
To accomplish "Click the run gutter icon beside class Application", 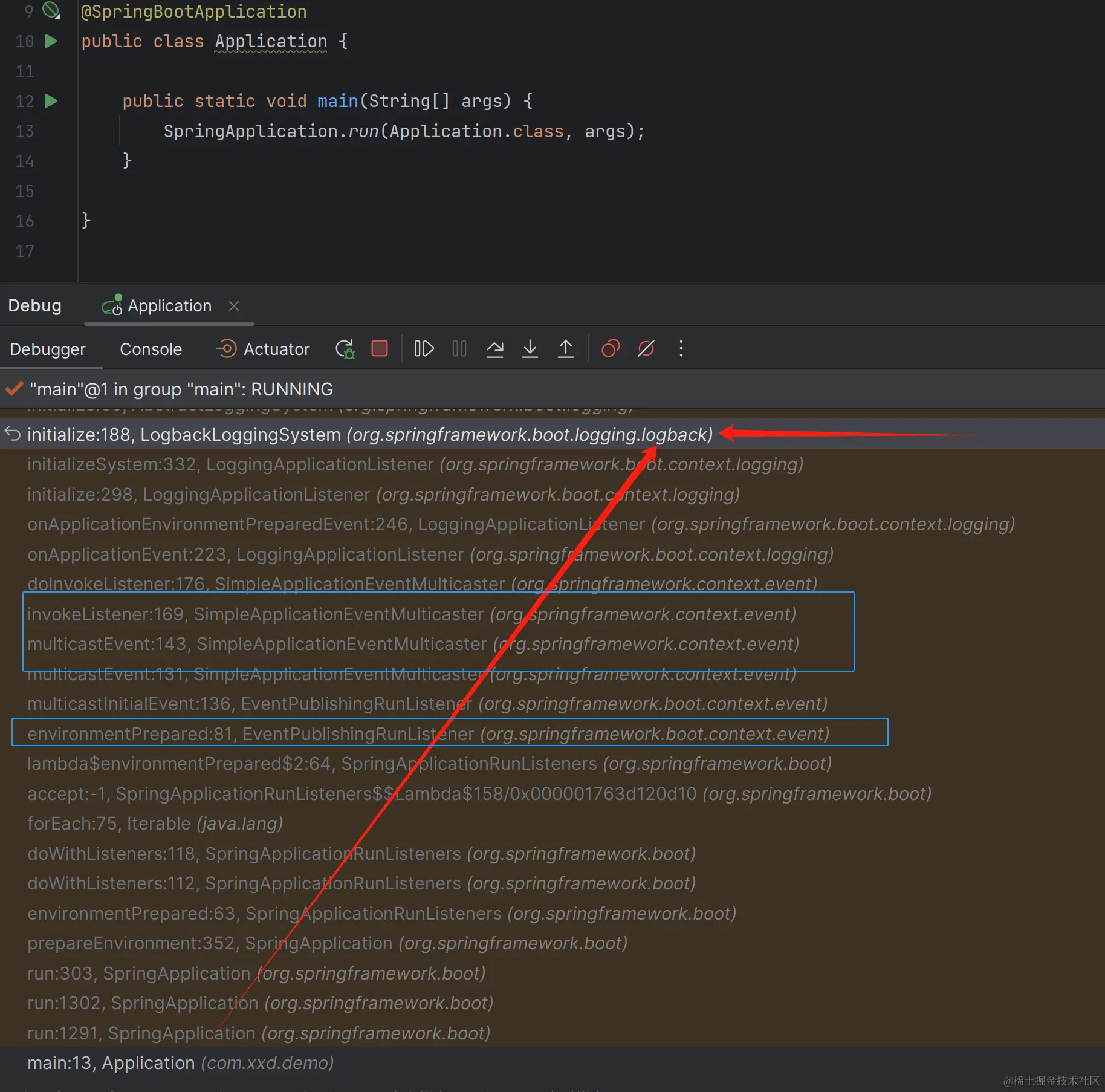I will (x=51, y=41).
